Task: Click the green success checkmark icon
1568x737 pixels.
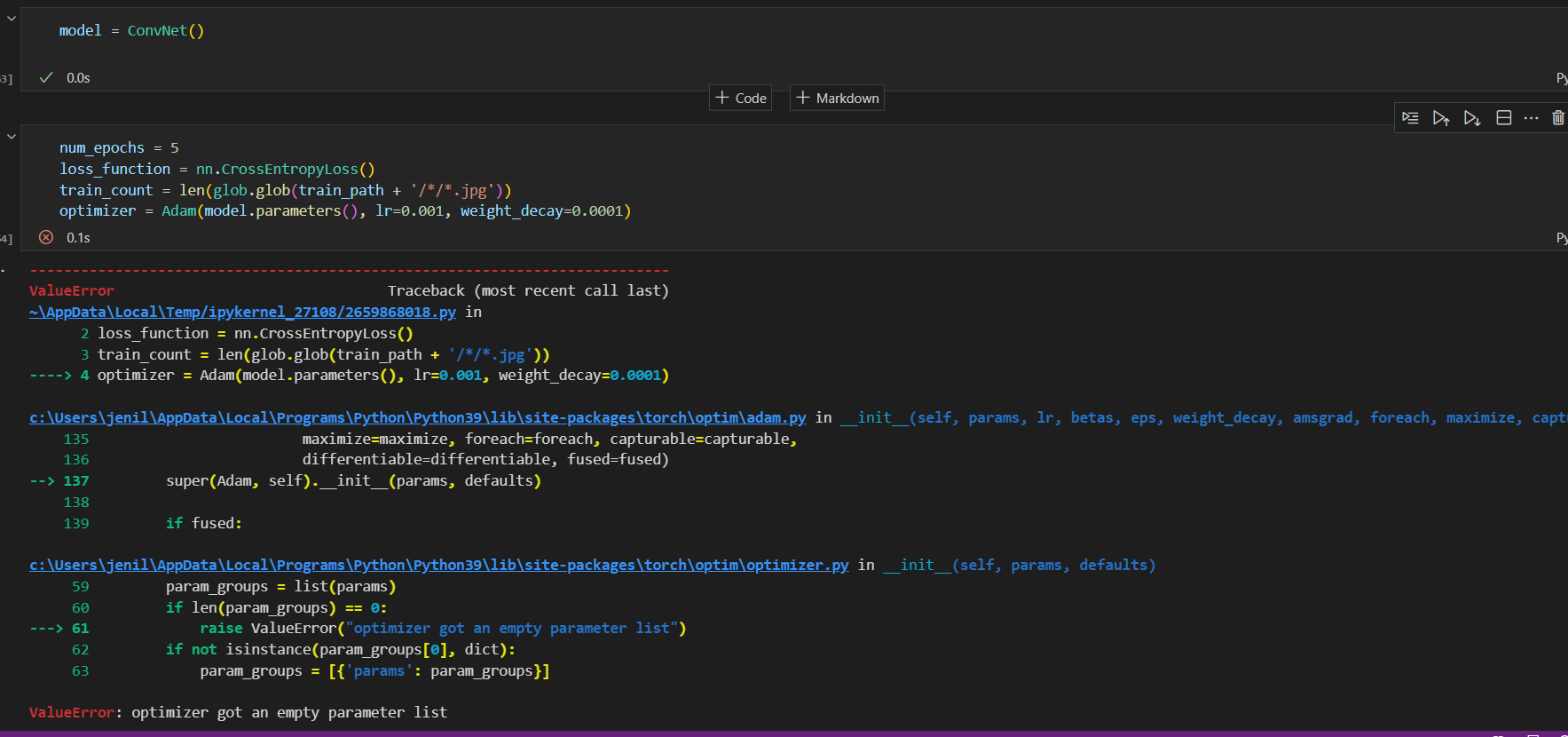Action: (x=46, y=77)
